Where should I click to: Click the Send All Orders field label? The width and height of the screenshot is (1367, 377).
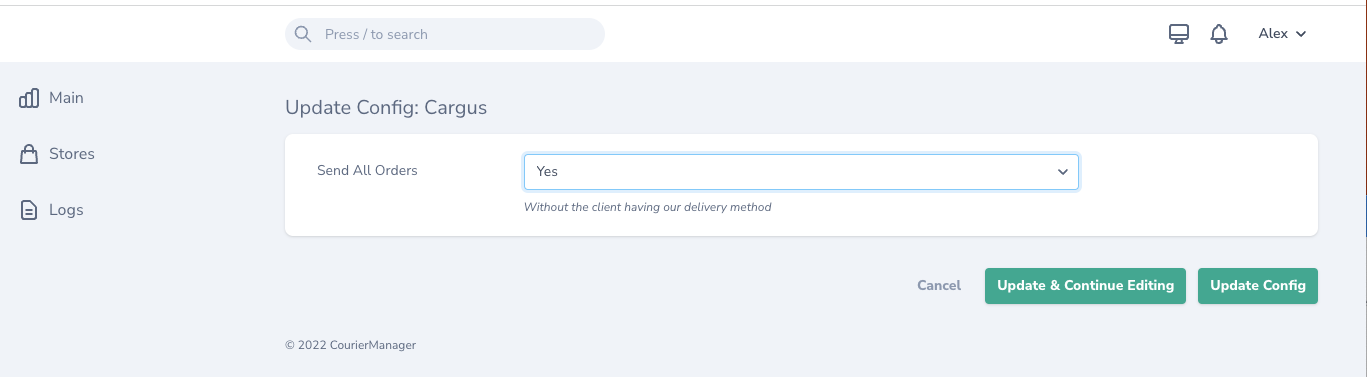(367, 170)
